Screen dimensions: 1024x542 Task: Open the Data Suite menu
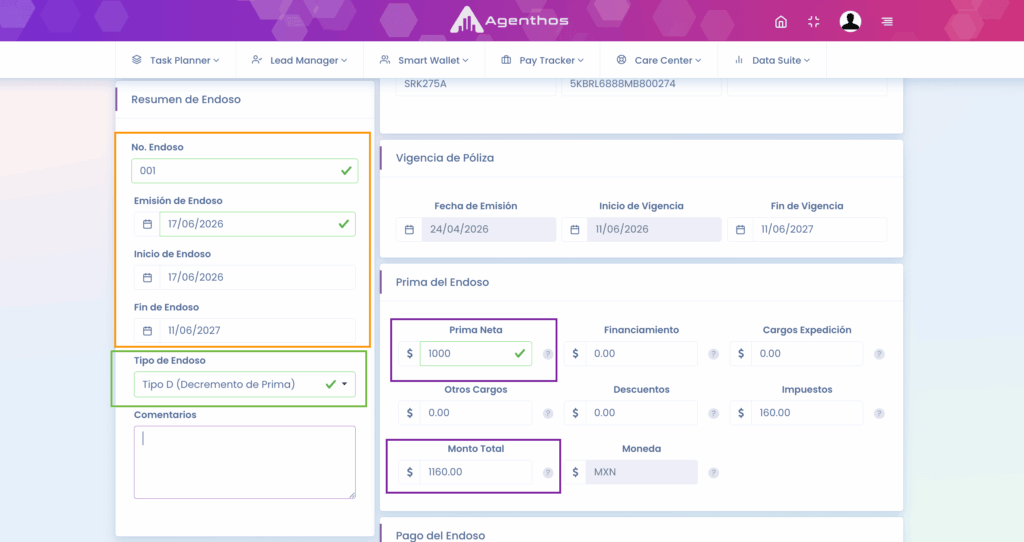tap(772, 60)
